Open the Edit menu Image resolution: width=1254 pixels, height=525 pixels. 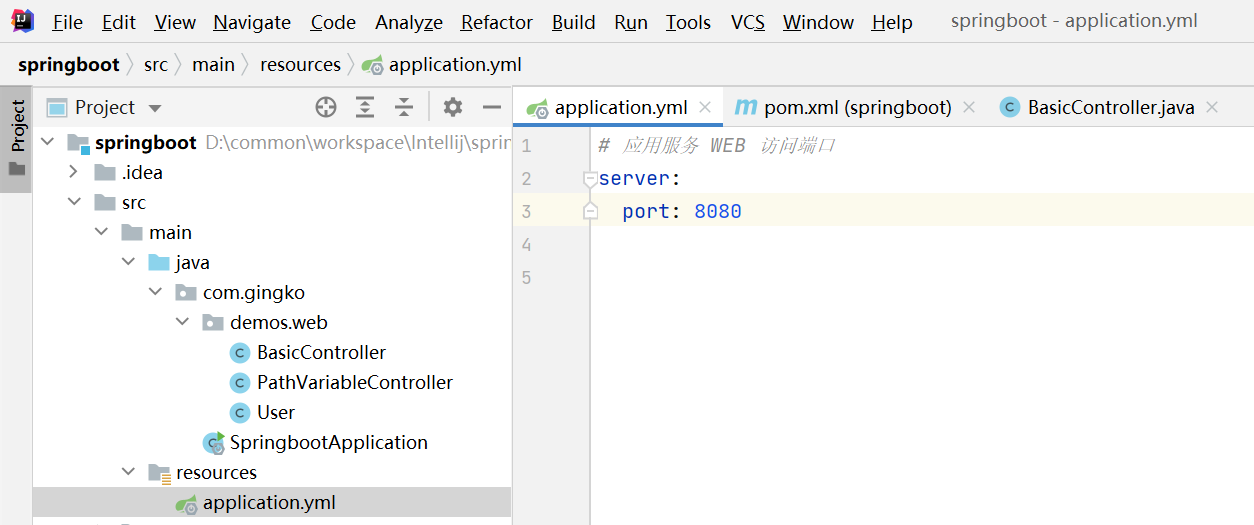[x=119, y=22]
